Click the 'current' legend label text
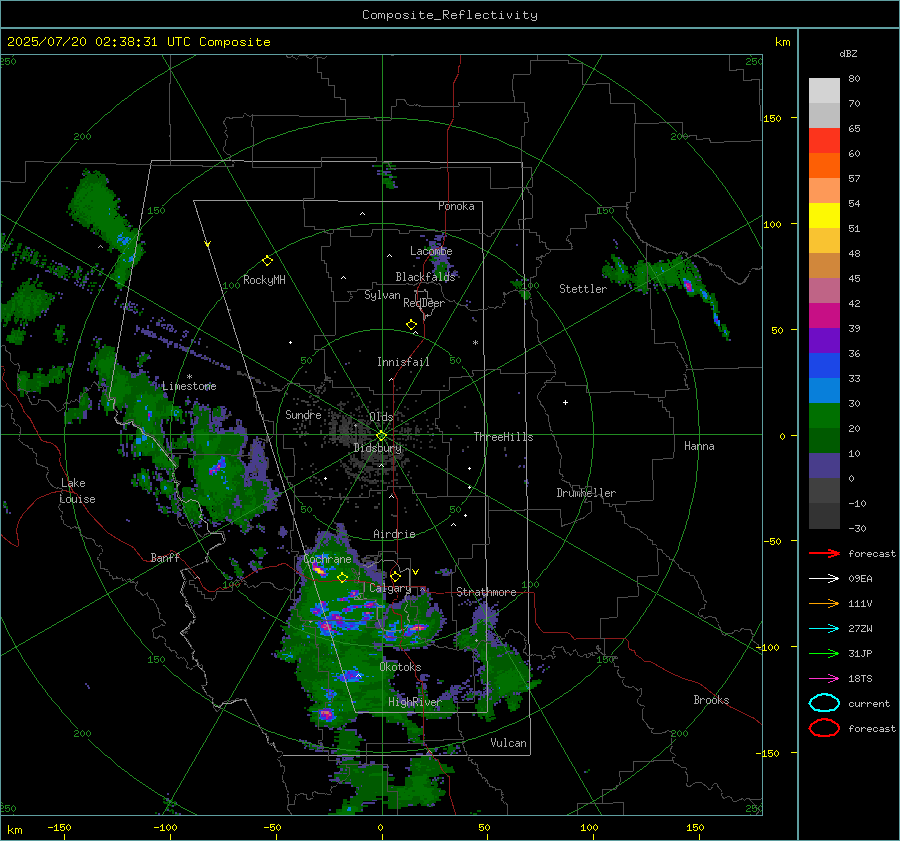This screenshot has height=841, width=900. 869,704
